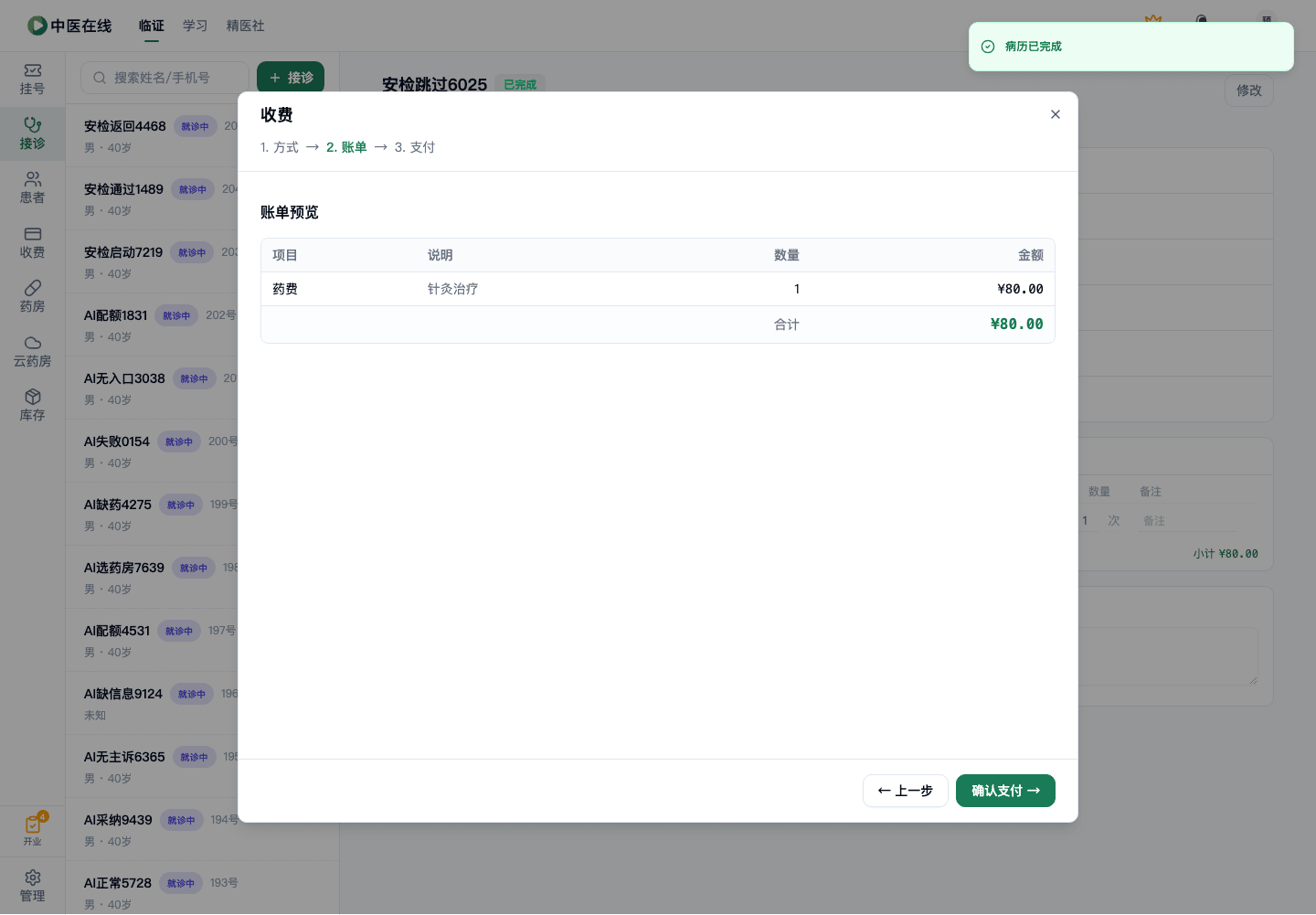Viewport: 1316px width, 915px height.
Task: Click the 账单预览 heading
Action: 290,212
